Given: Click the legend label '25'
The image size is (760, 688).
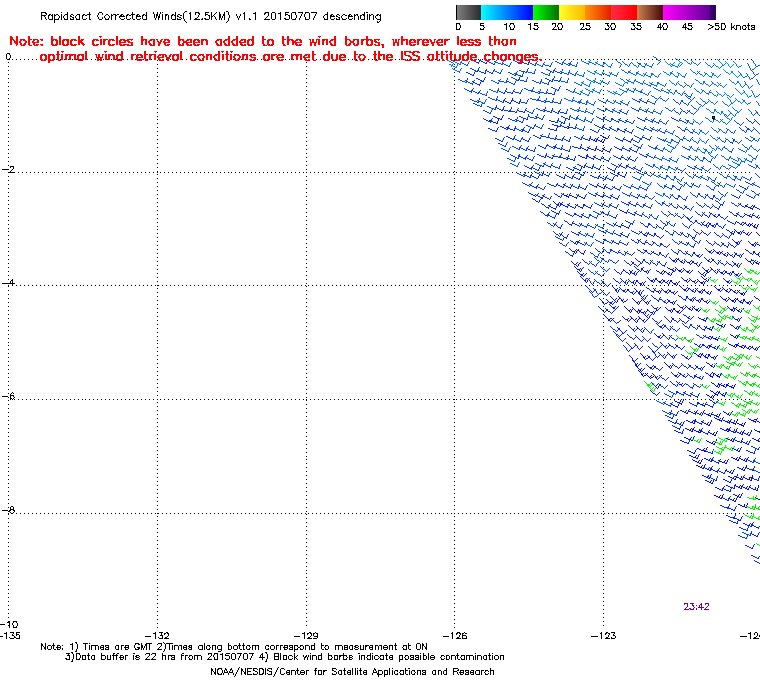Looking at the screenshot, I should tap(585, 27).
